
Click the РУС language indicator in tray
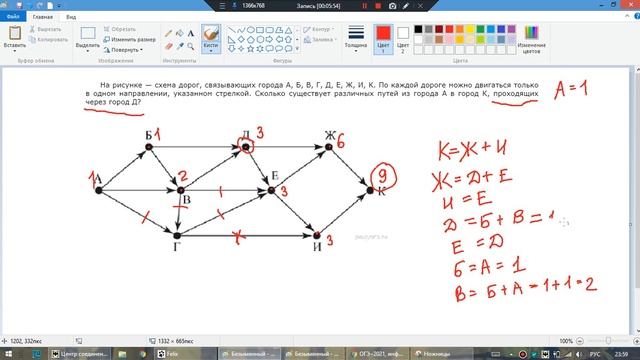[595, 354]
